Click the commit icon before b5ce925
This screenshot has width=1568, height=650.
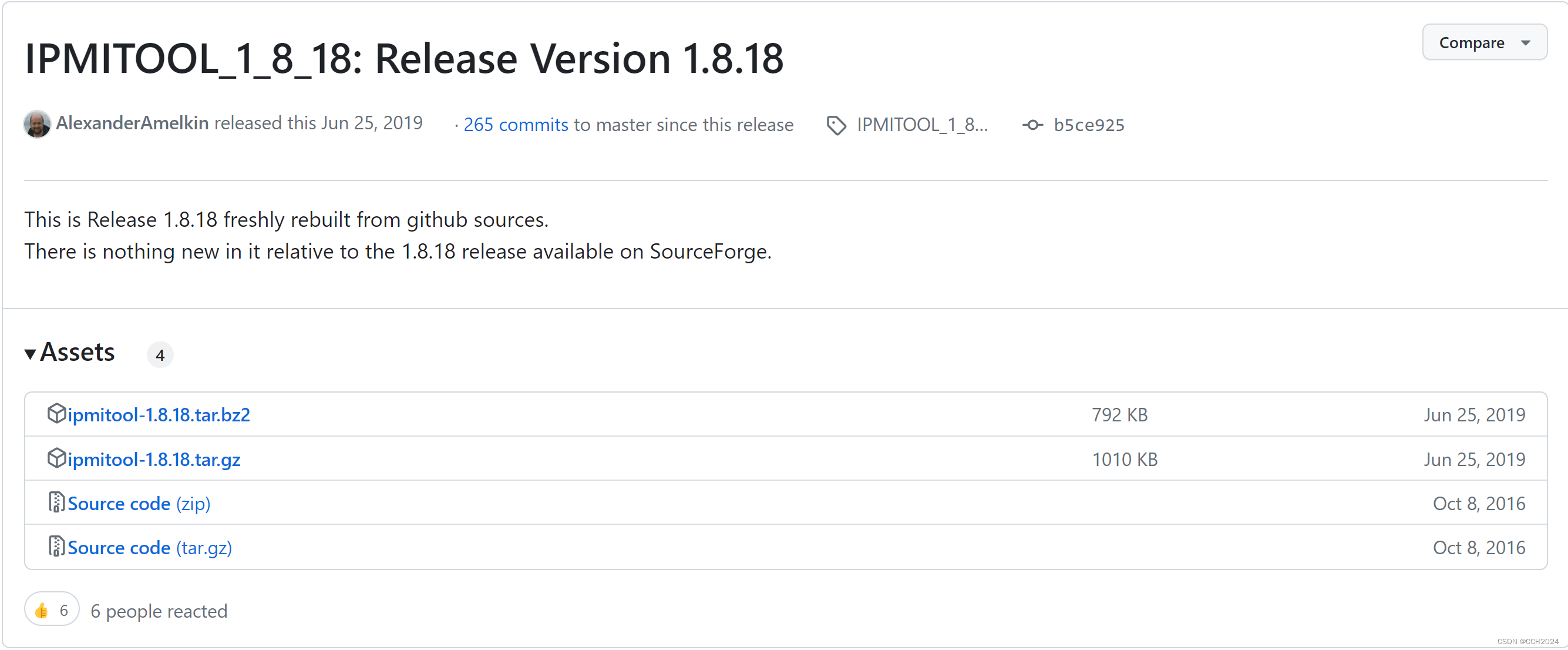tap(1033, 124)
